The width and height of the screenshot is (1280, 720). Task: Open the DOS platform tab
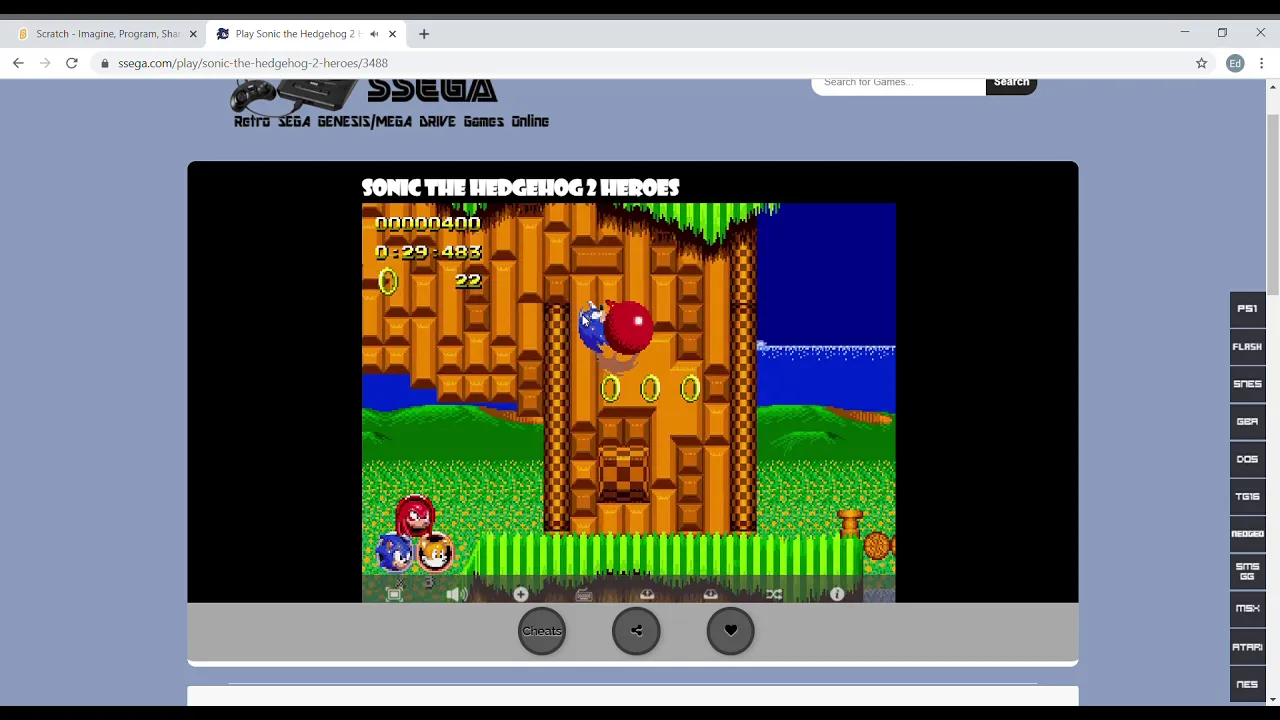point(1247,459)
